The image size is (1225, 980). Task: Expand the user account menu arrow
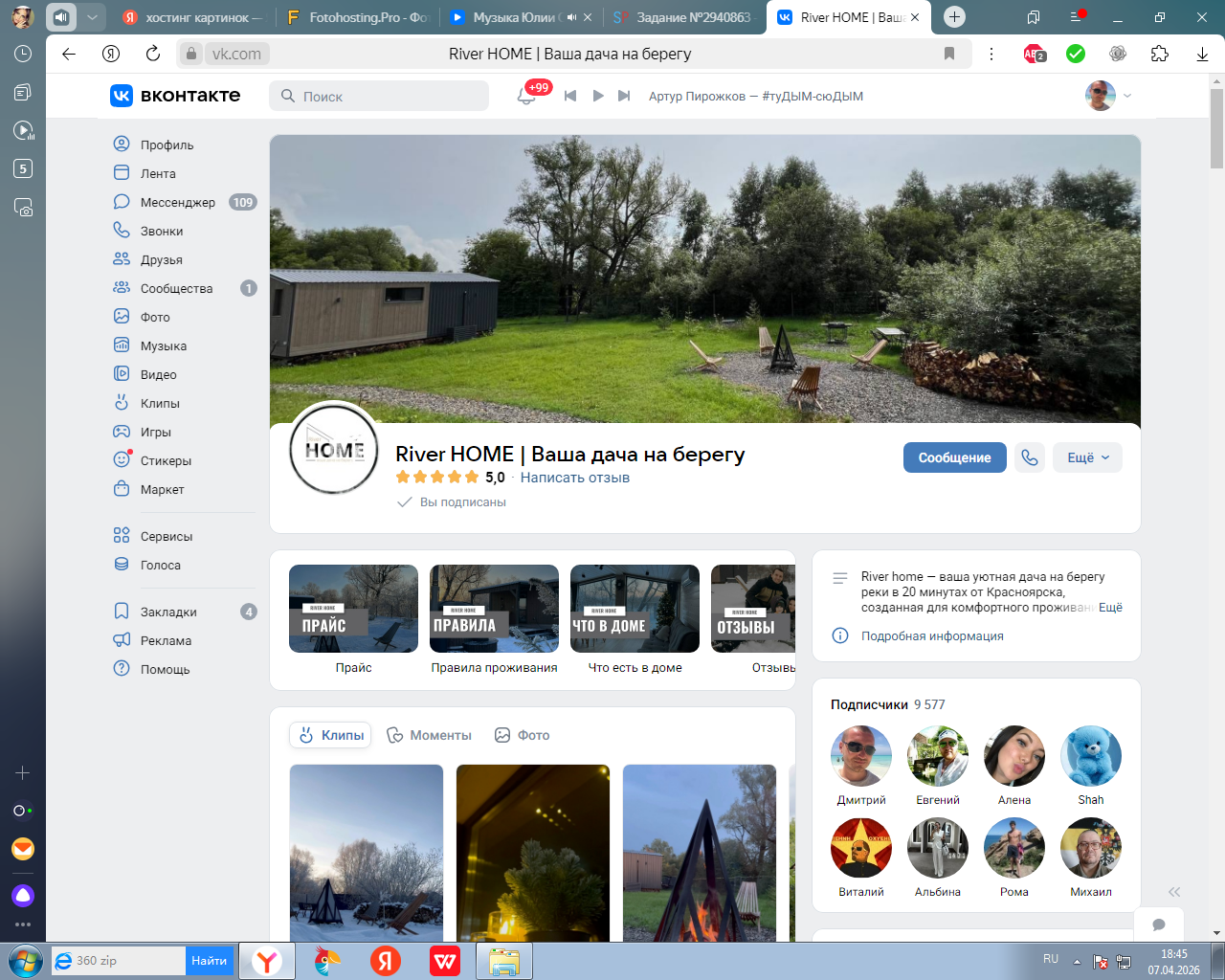point(1127,96)
